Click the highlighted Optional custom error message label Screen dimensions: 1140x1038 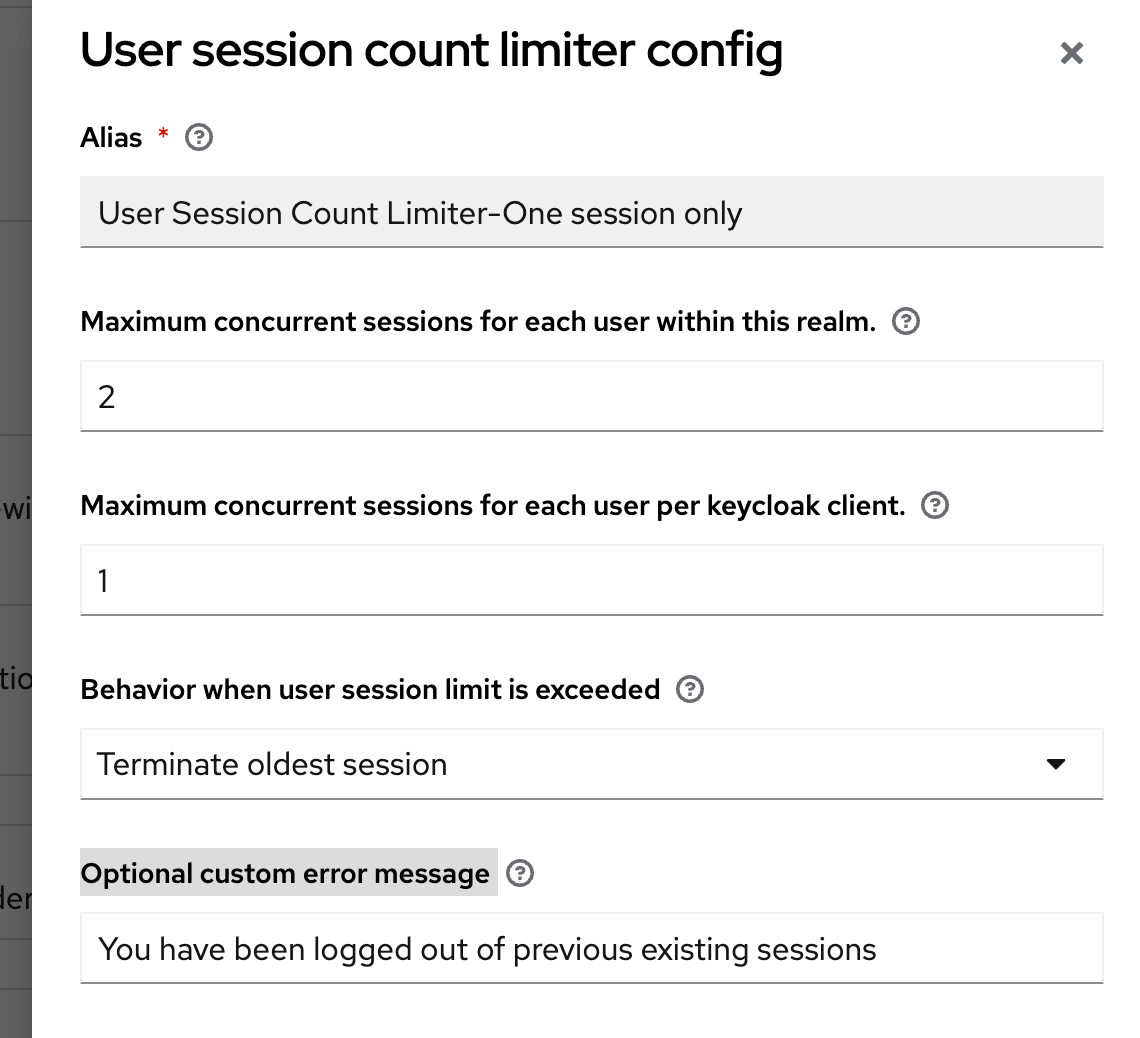pos(286,873)
